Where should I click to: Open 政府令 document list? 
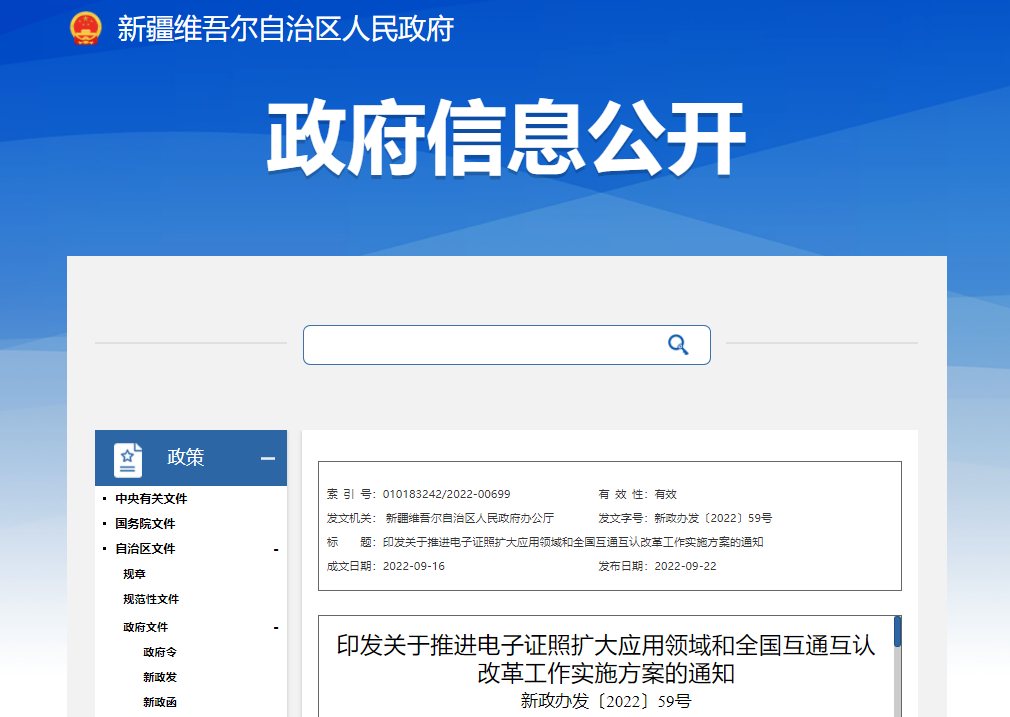(x=160, y=652)
